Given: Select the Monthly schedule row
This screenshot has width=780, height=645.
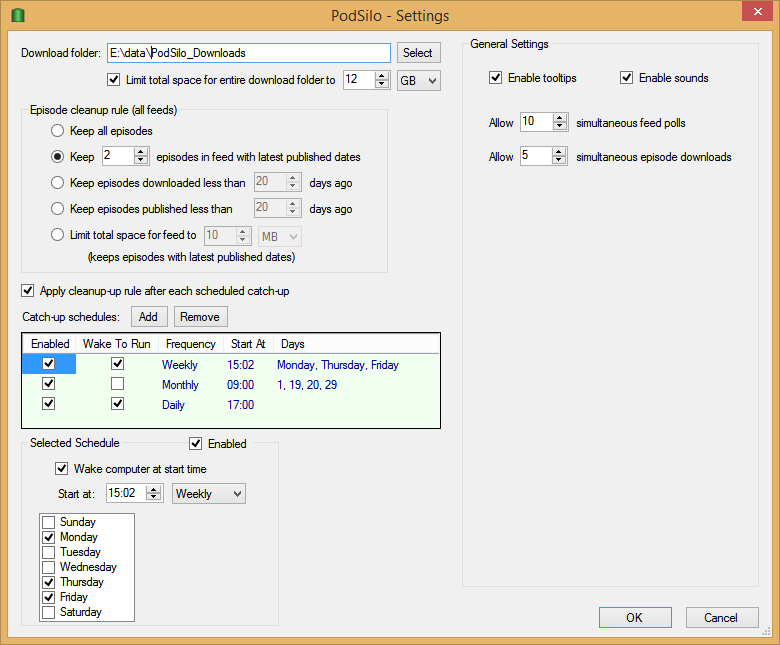Looking at the screenshot, I should point(180,385).
